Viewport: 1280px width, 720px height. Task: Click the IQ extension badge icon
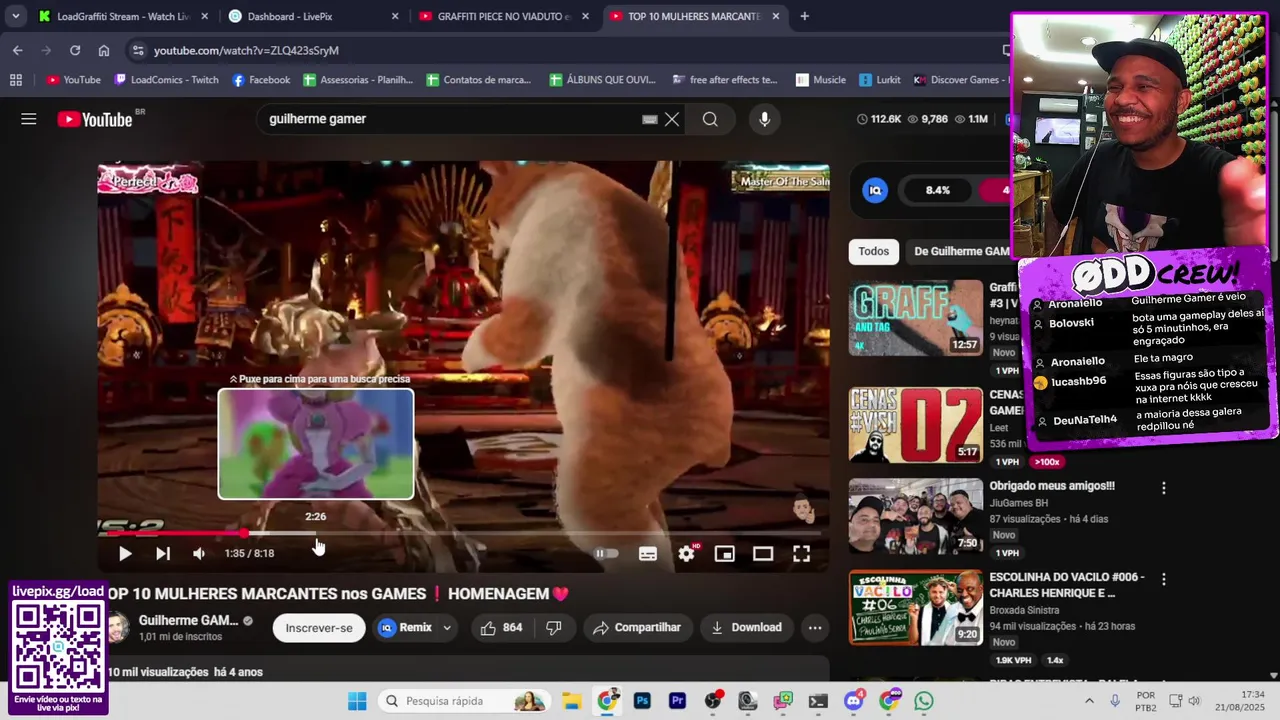point(875,190)
